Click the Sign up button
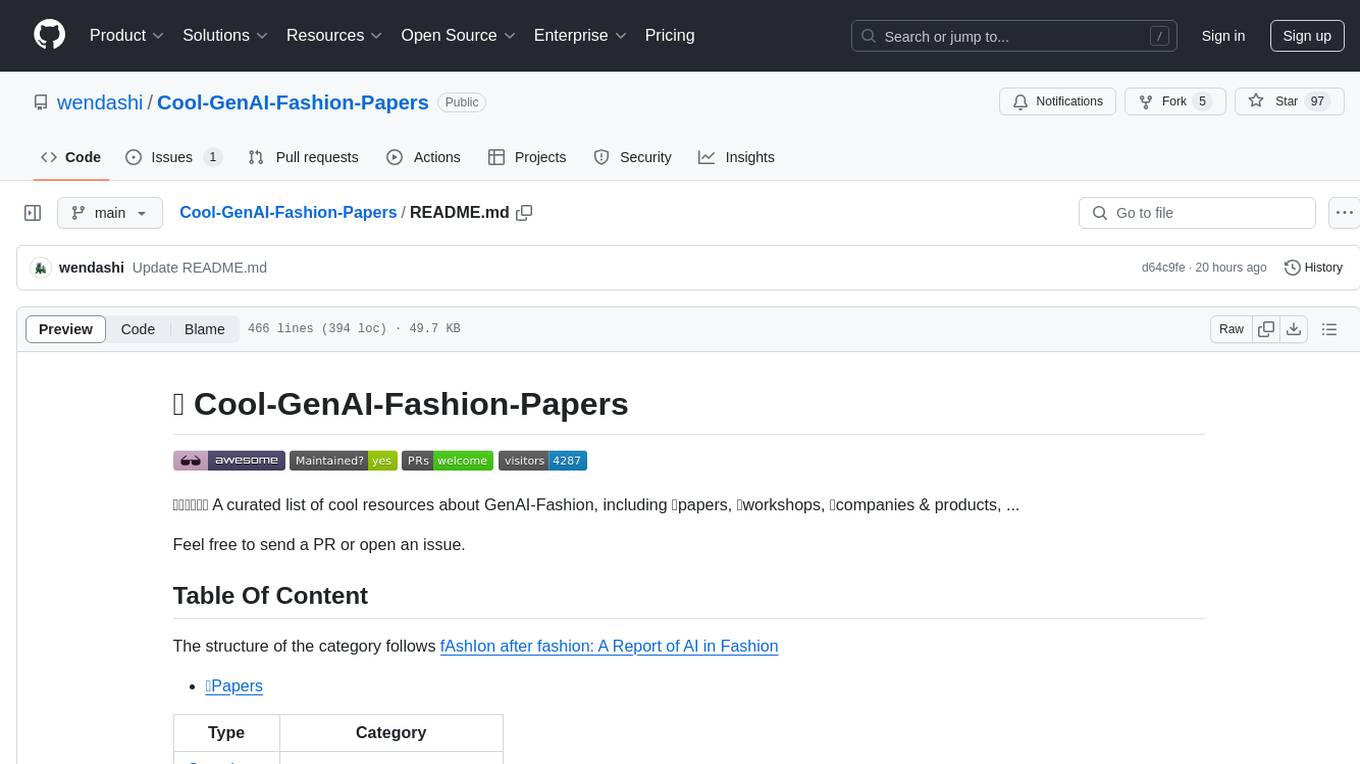 1307,36
